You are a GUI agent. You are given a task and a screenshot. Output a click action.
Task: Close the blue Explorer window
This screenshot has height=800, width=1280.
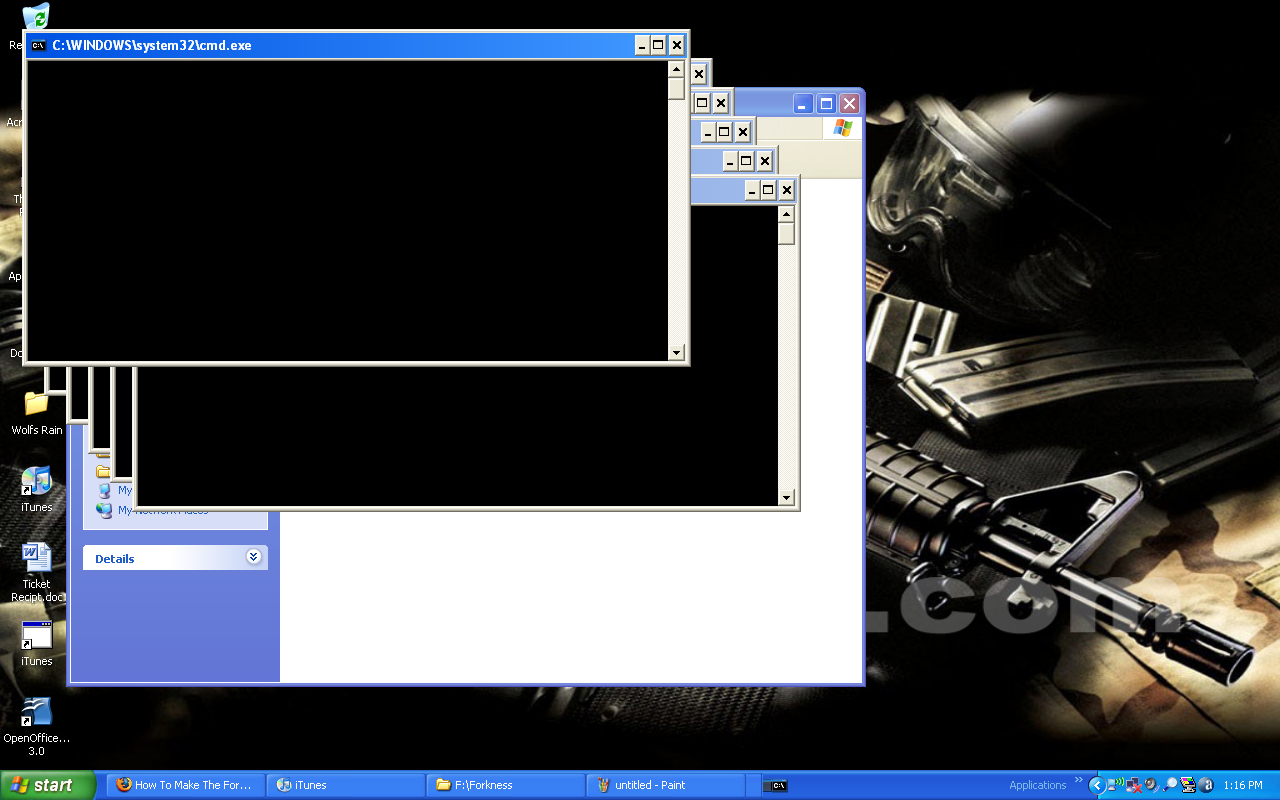coord(849,104)
